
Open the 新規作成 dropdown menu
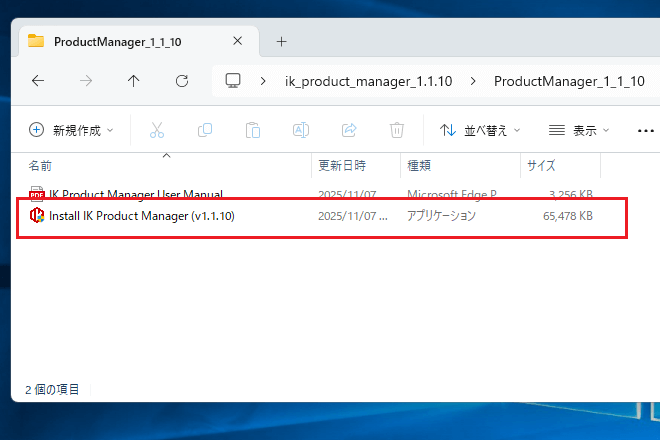71,130
